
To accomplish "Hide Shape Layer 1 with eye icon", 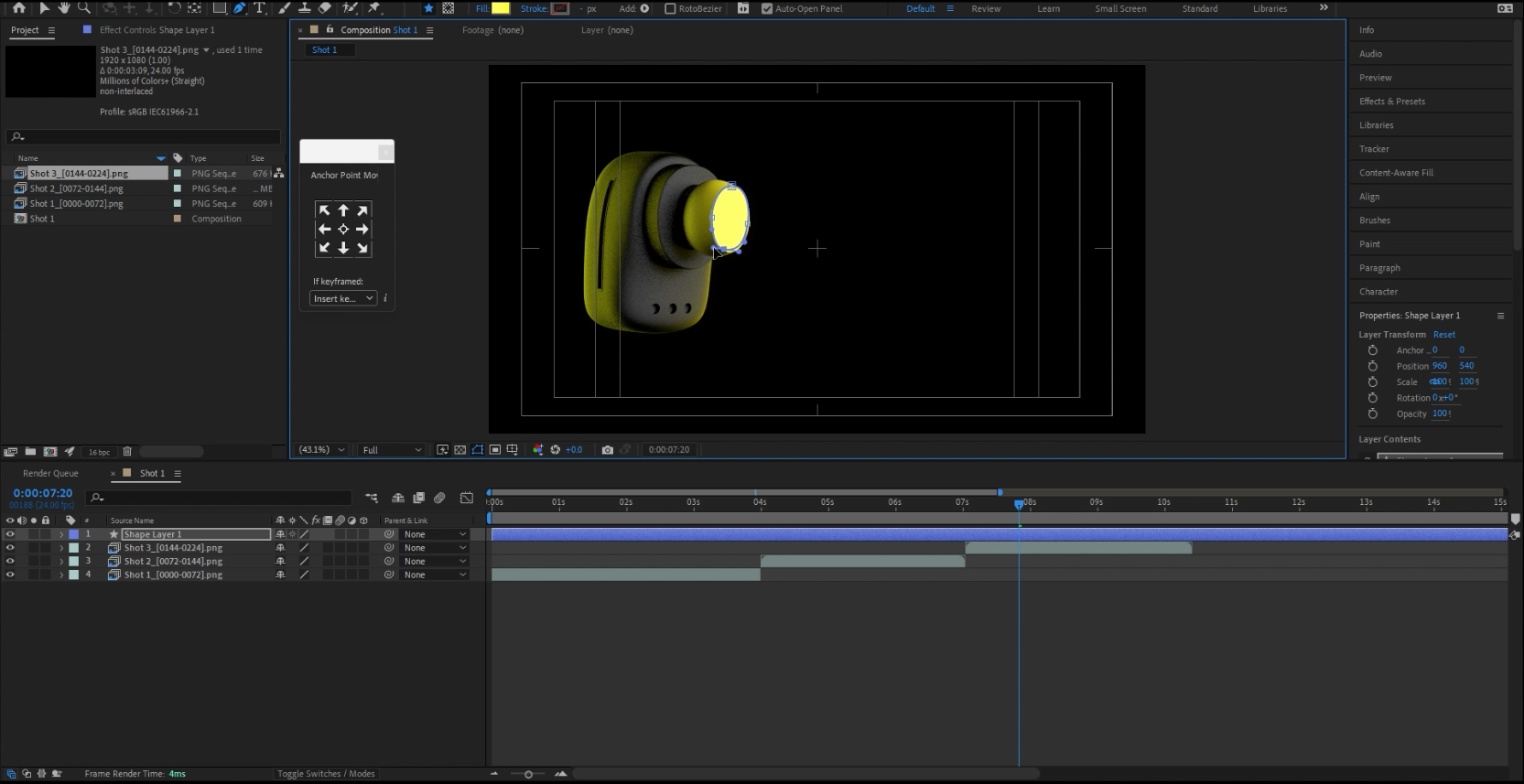I will [10, 534].
